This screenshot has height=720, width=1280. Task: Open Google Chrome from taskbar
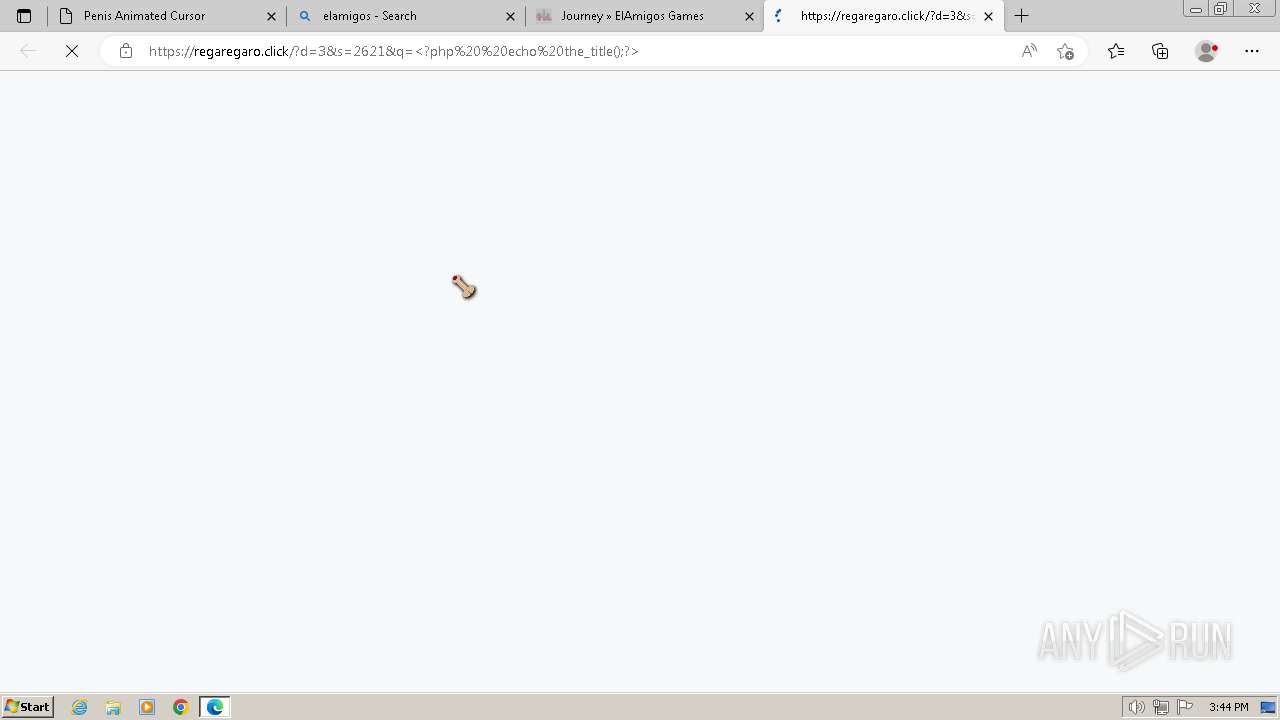click(x=181, y=707)
